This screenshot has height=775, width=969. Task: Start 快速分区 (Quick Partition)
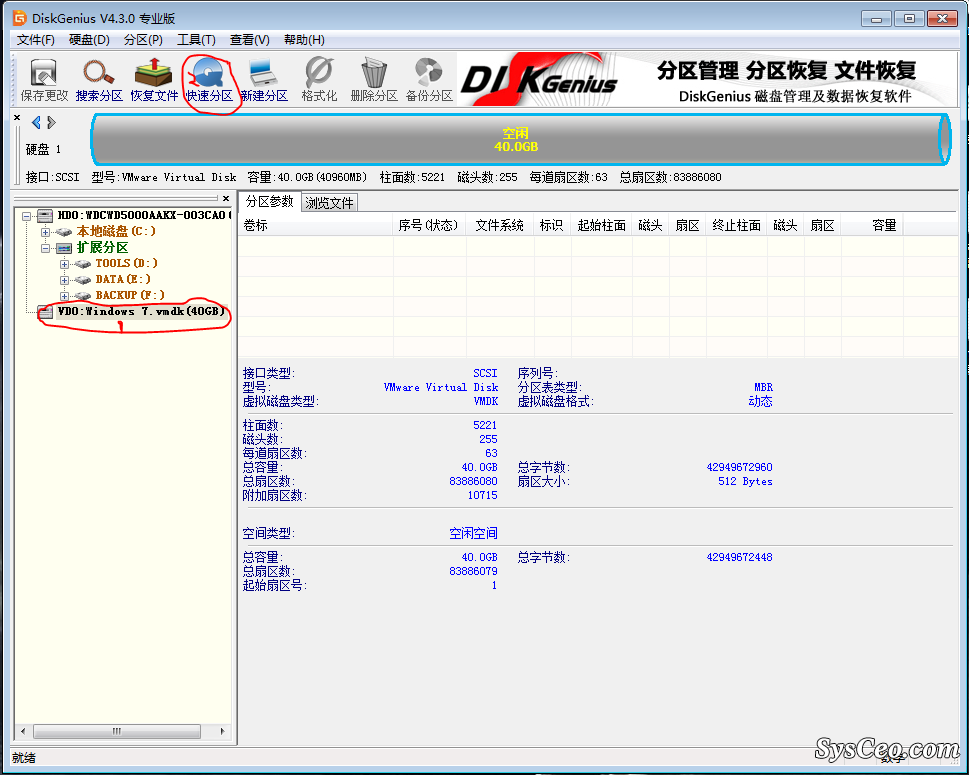209,79
